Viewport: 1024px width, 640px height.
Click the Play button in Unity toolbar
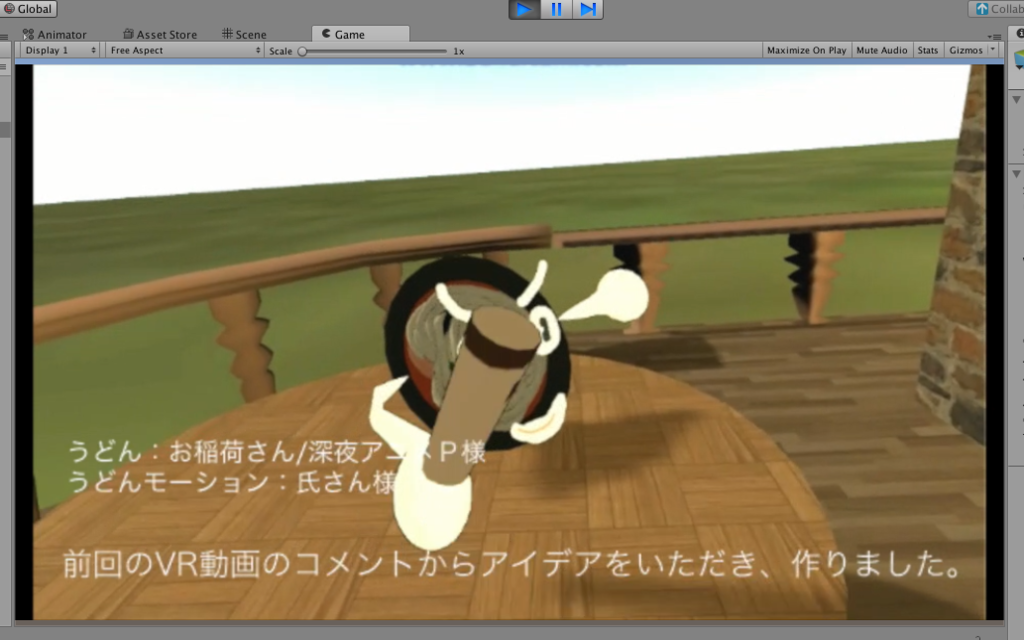[x=524, y=9]
